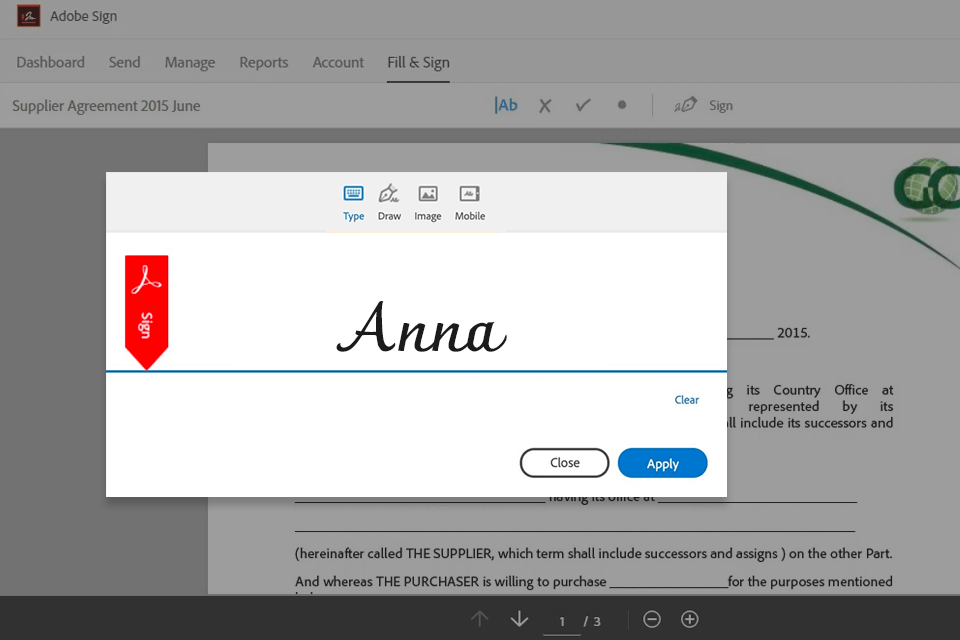Switch to Draw signature mode
Screen dimensions: 960x640
(389, 203)
